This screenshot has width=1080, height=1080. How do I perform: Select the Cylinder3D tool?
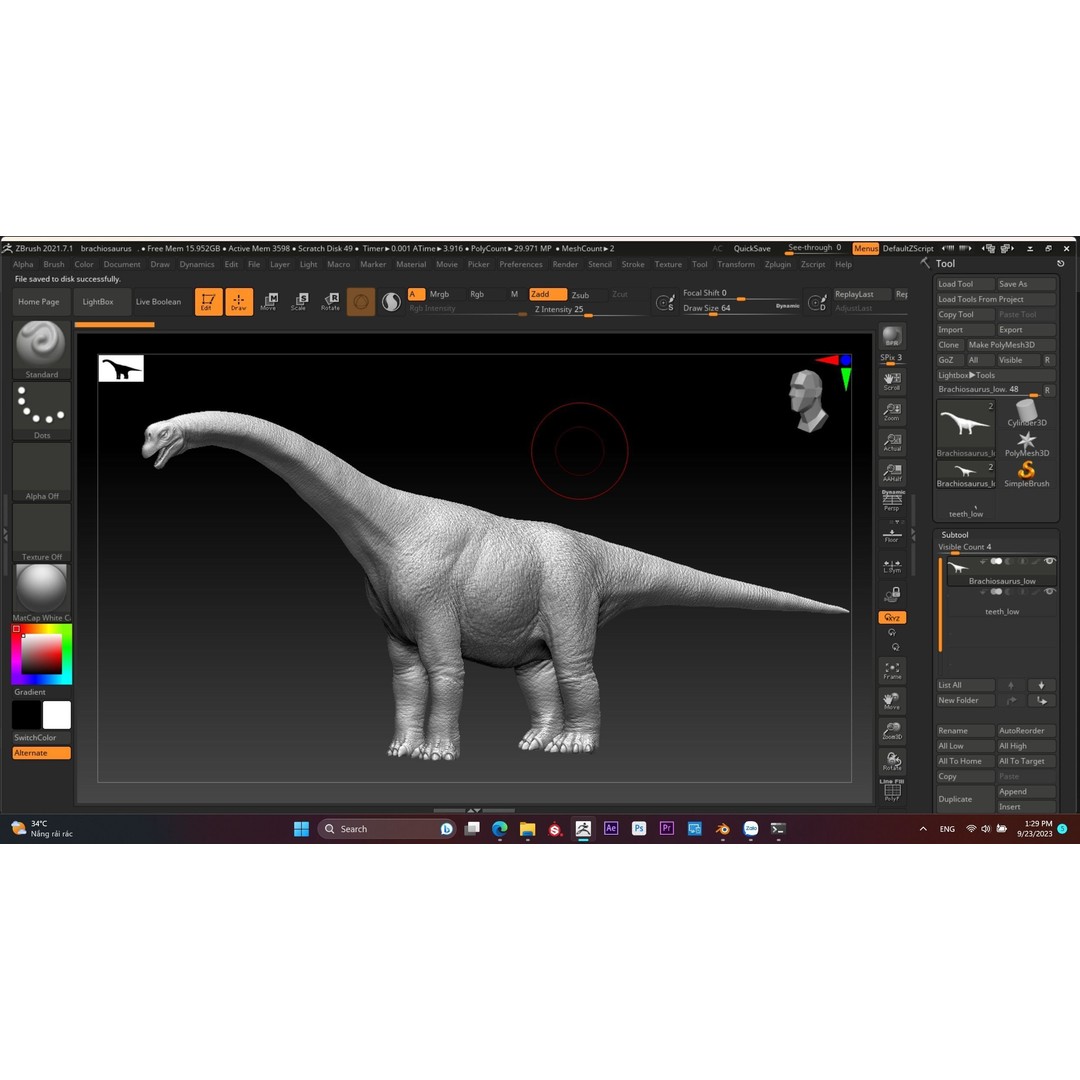point(1026,411)
